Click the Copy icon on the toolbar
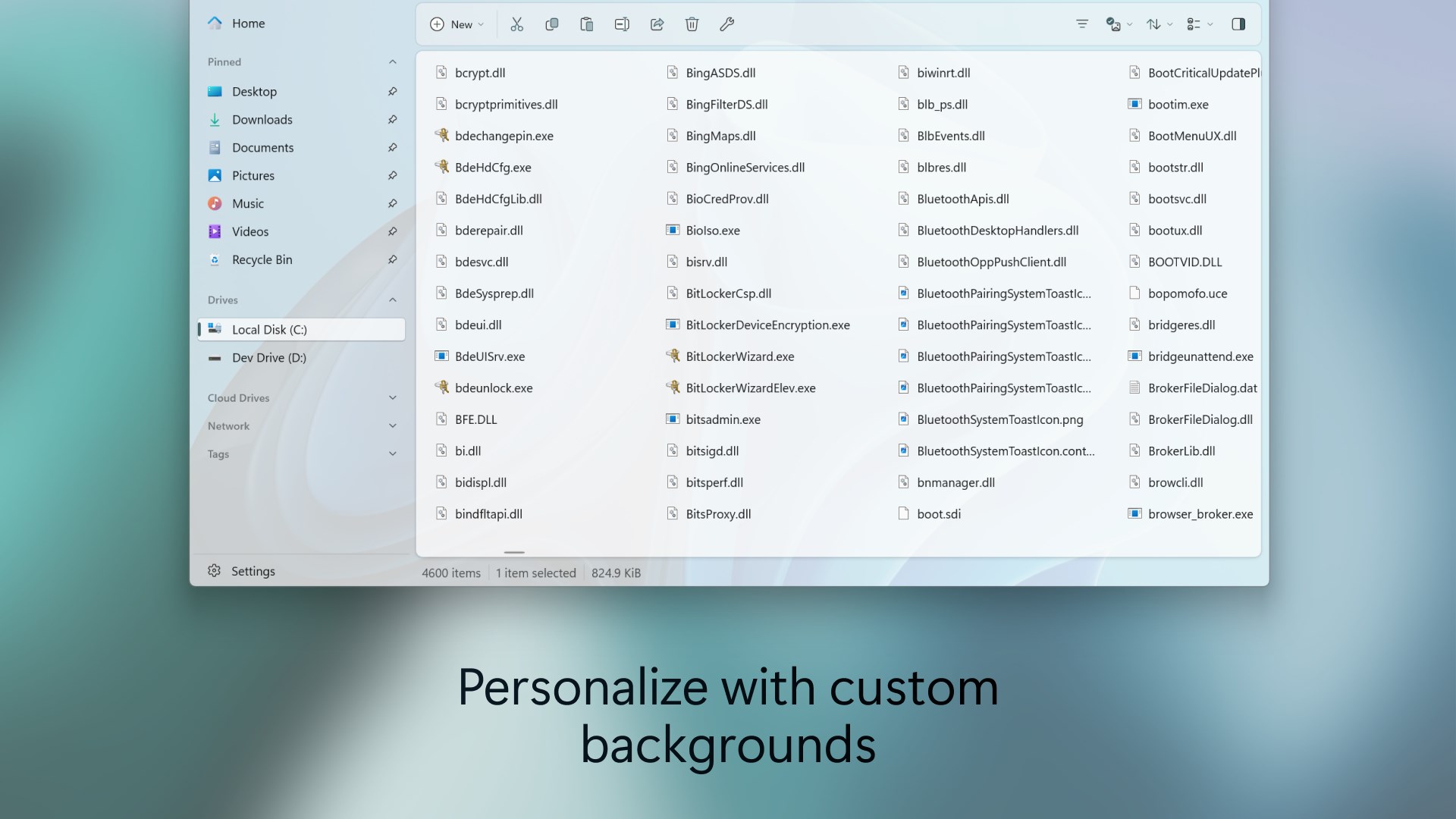 pyautogui.click(x=551, y=24)
